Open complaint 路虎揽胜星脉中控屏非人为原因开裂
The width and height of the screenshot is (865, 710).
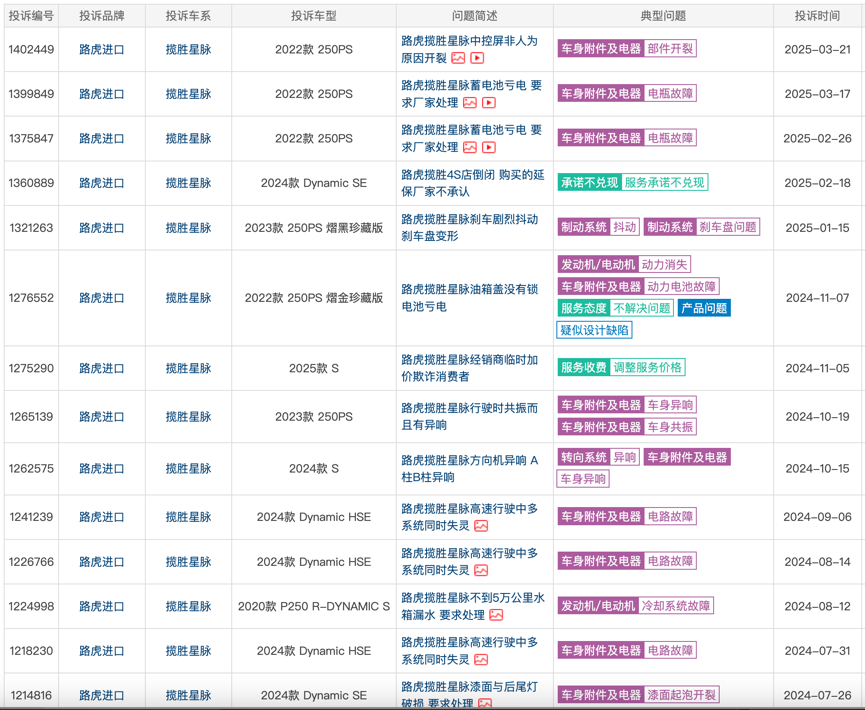point(469,49)
